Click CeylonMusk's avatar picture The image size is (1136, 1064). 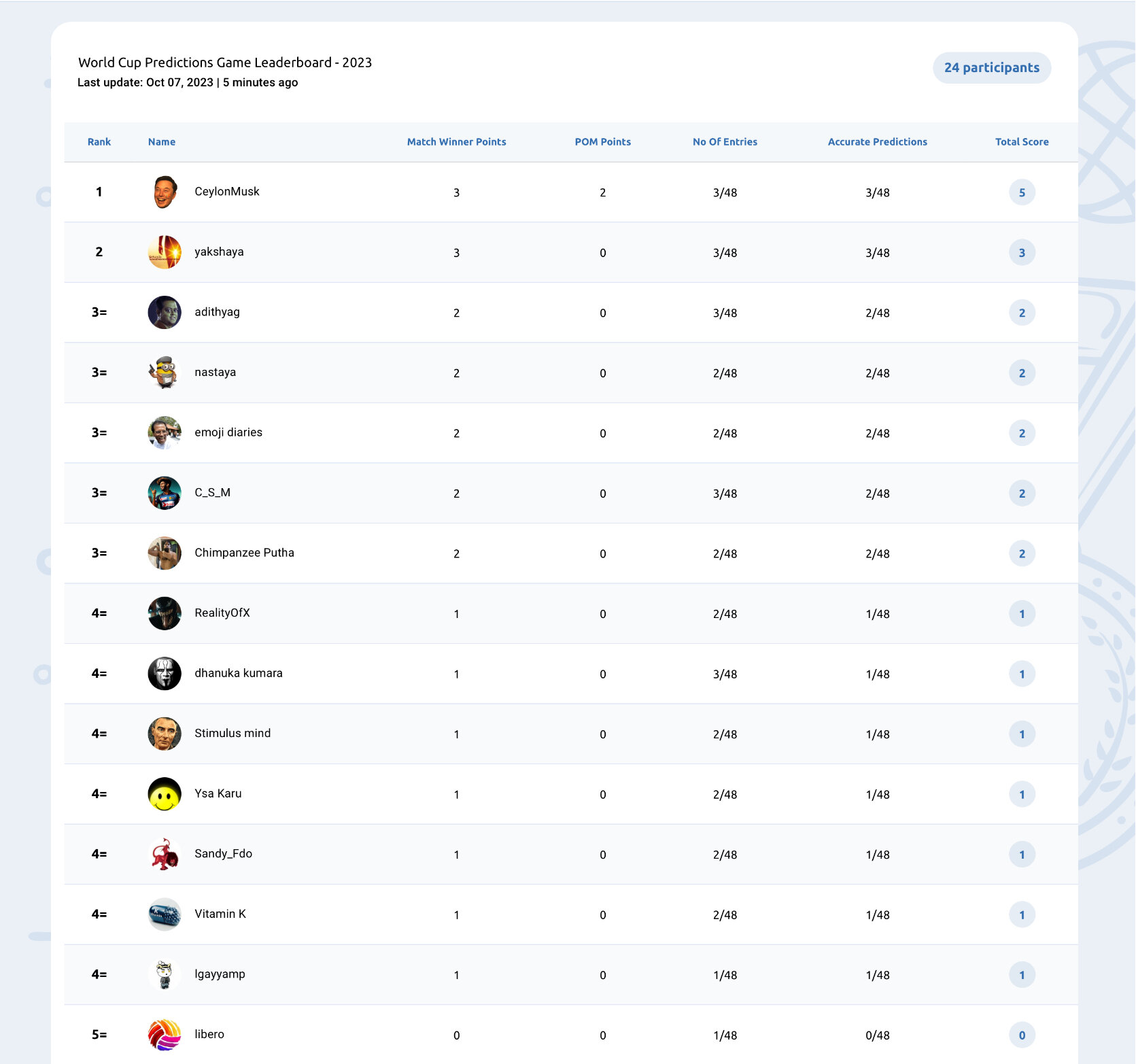point(165,192)
